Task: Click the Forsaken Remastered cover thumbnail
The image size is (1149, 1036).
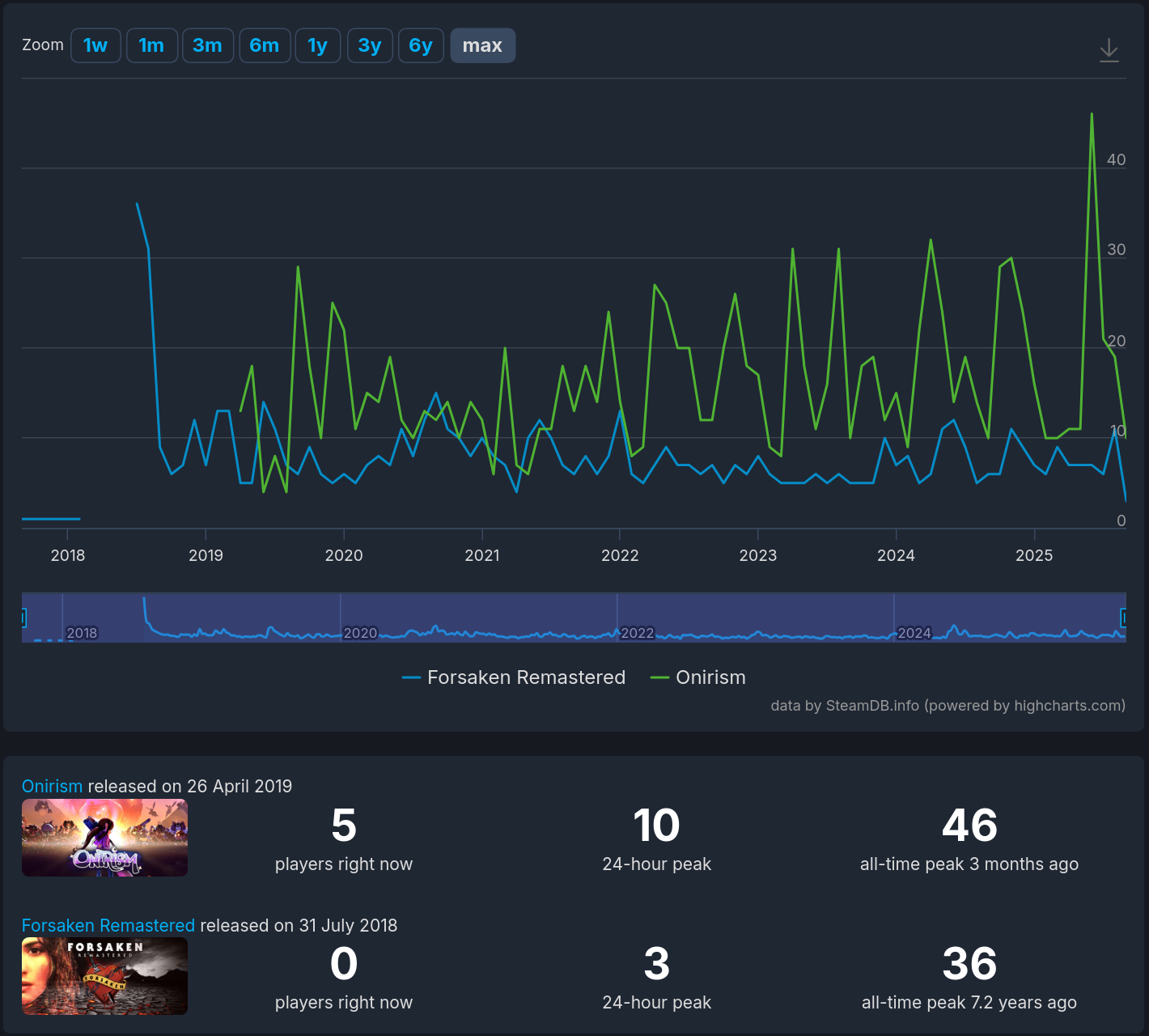Action: click(104, 976)
